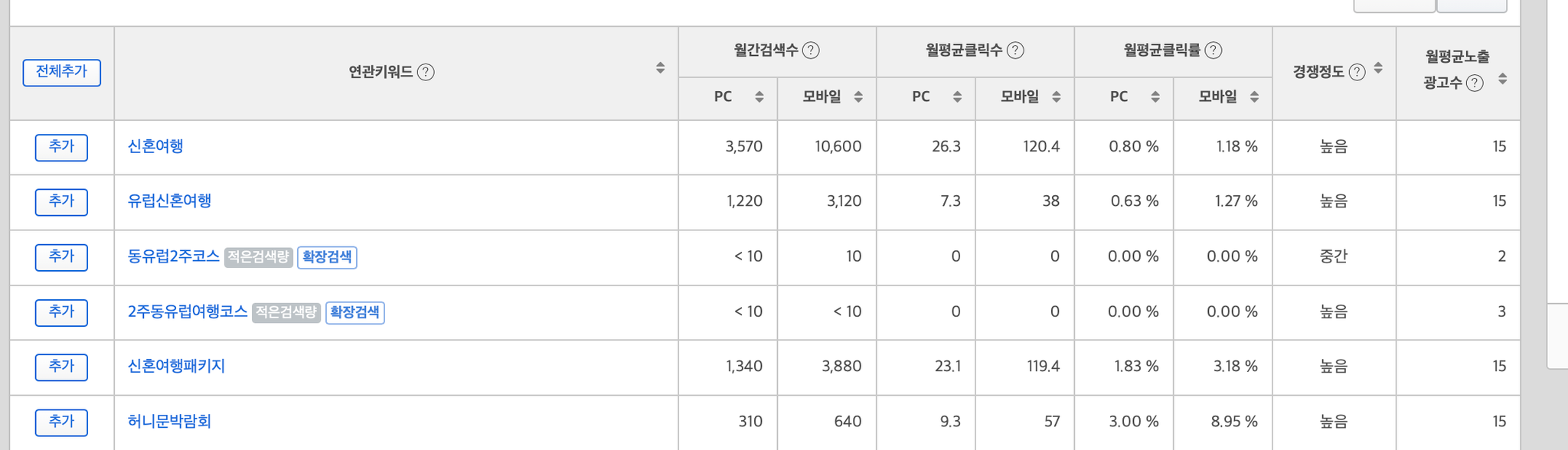
Task: Sort by 월평균노출 광고수 arrows
Action: [x=1502, y=79]
